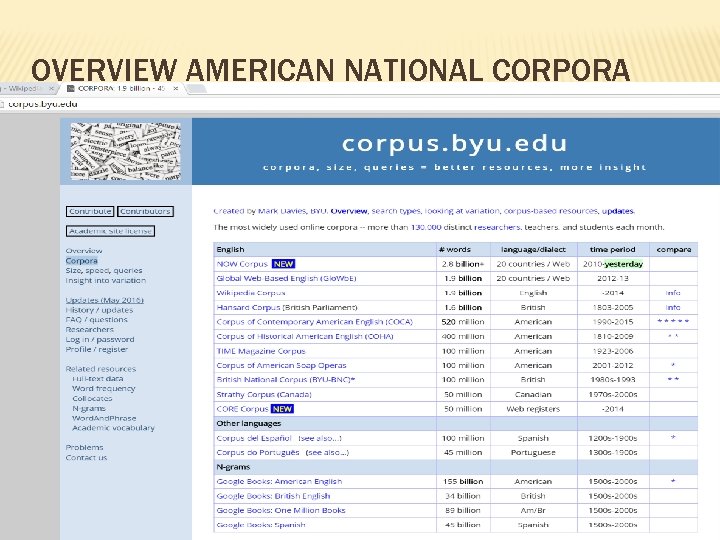Open the Problems sidebar link
Image resolution: width=720 pixels, height=540 pixels.
click(84, 447)
